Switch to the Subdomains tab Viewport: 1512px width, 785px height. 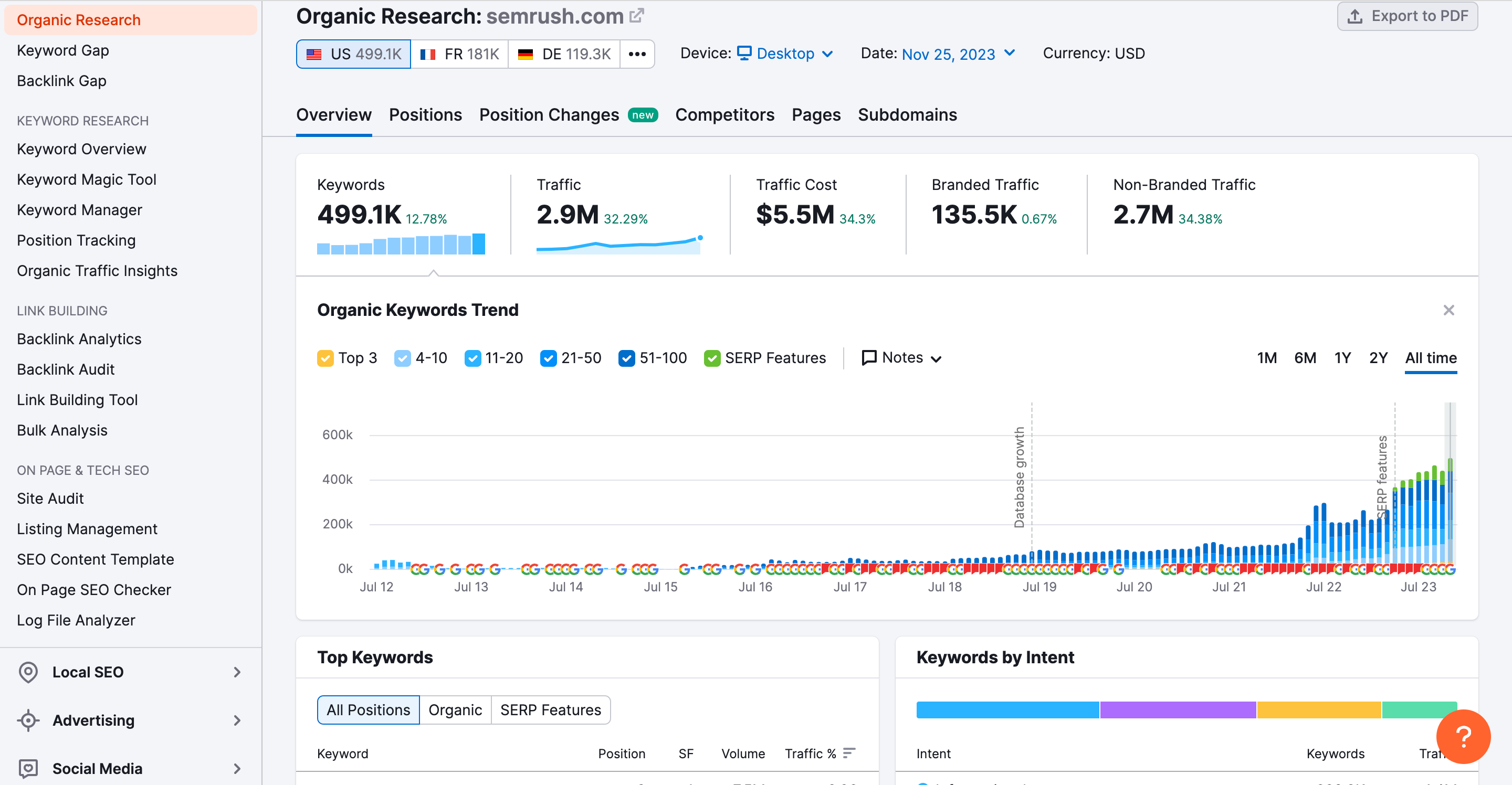(x=907, y=115)
